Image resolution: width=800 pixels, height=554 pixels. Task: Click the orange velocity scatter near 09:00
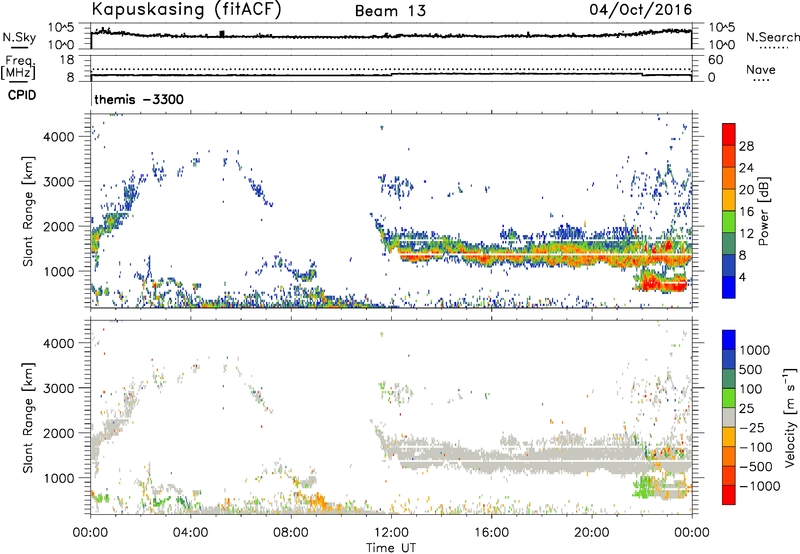point(317,498)
